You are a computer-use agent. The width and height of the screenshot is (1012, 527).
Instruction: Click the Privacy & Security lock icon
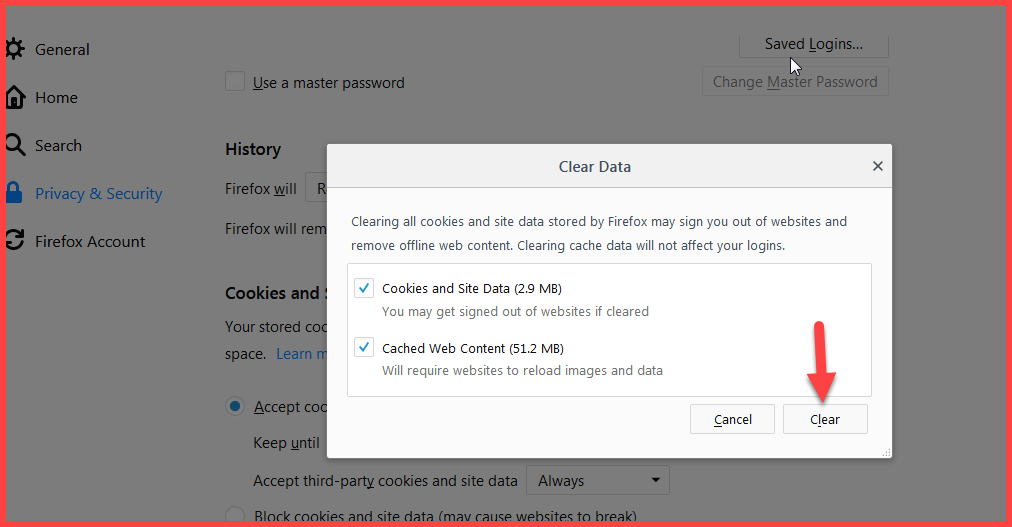pyautogui.click(x=14, y=193)
